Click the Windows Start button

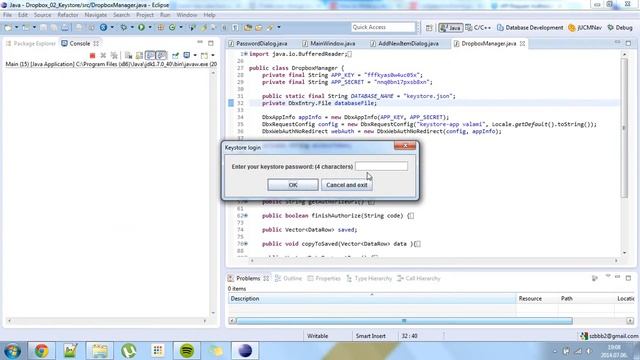12,351
